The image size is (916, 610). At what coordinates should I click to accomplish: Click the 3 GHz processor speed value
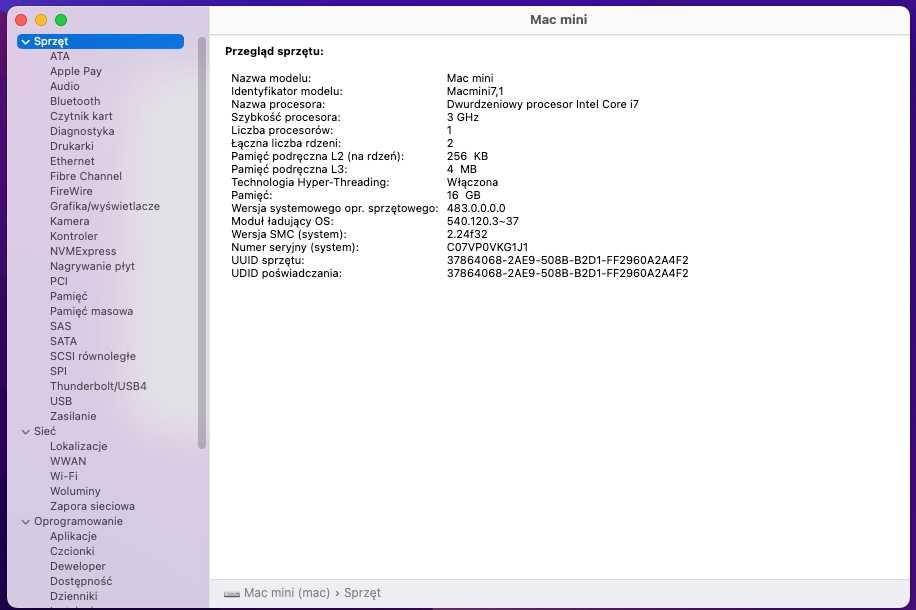click(x=463, y=117)
